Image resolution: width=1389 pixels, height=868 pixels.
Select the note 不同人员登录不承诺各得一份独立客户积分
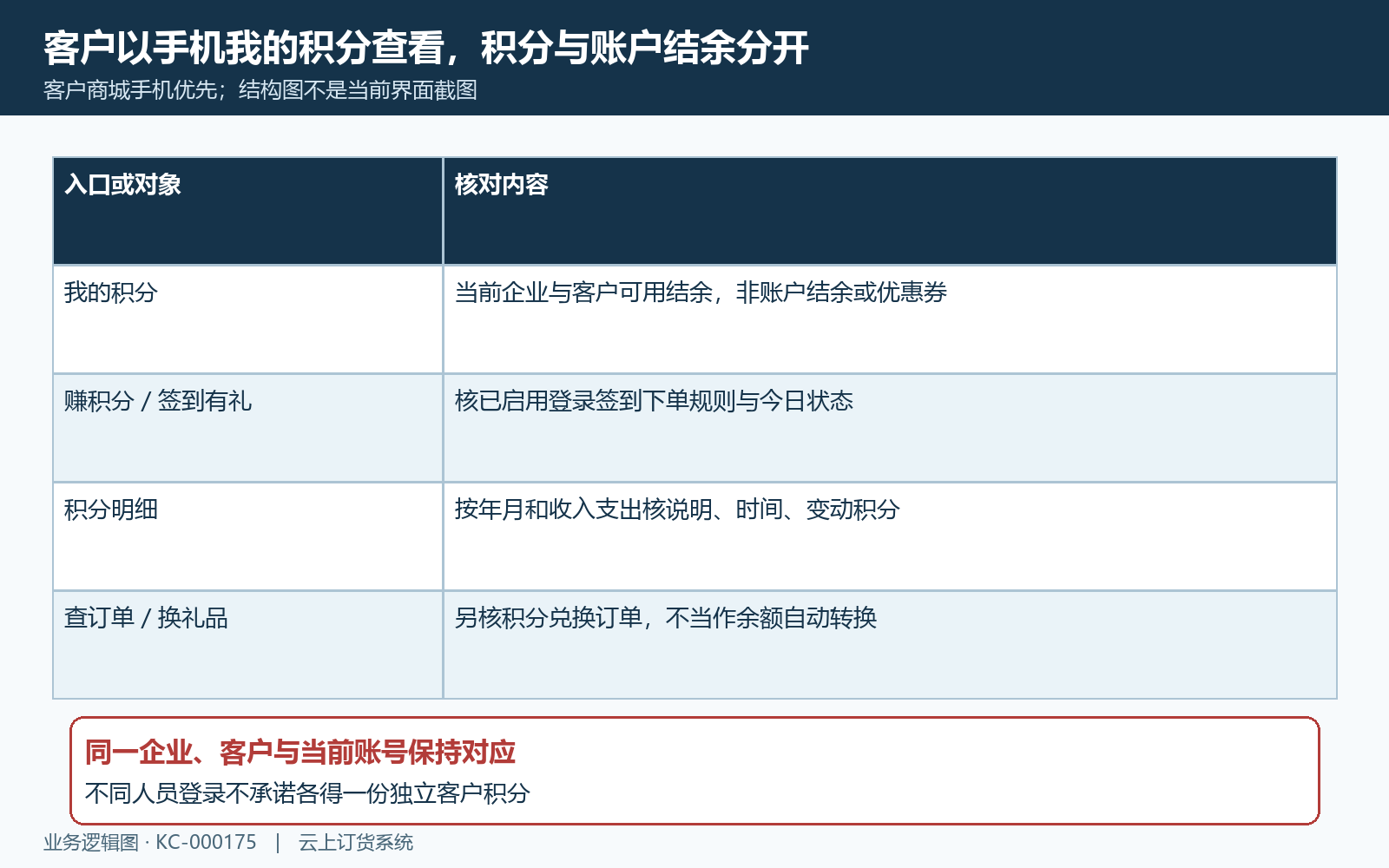click(x=307, y=793)
